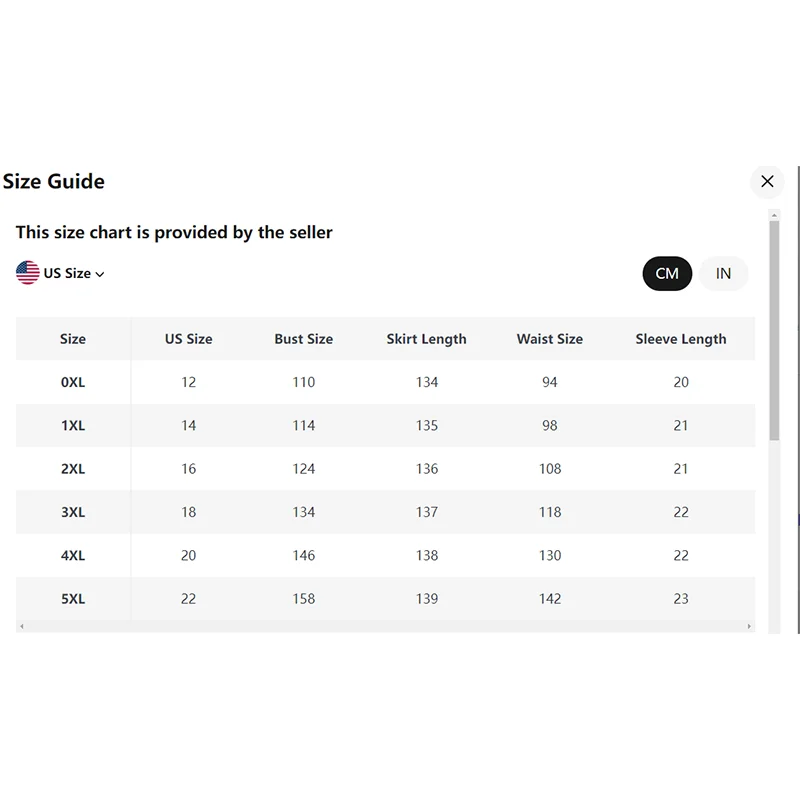The width and height of the screenshot is (800, 800).
Task: Close the Size Guide dialog
Action: [x=767, y=181]
